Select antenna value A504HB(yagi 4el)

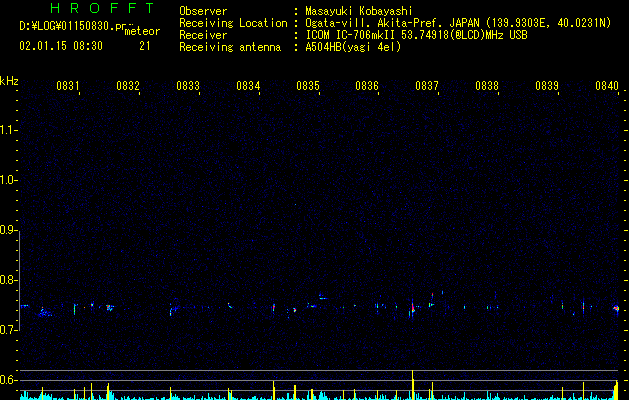coord(353,47)
